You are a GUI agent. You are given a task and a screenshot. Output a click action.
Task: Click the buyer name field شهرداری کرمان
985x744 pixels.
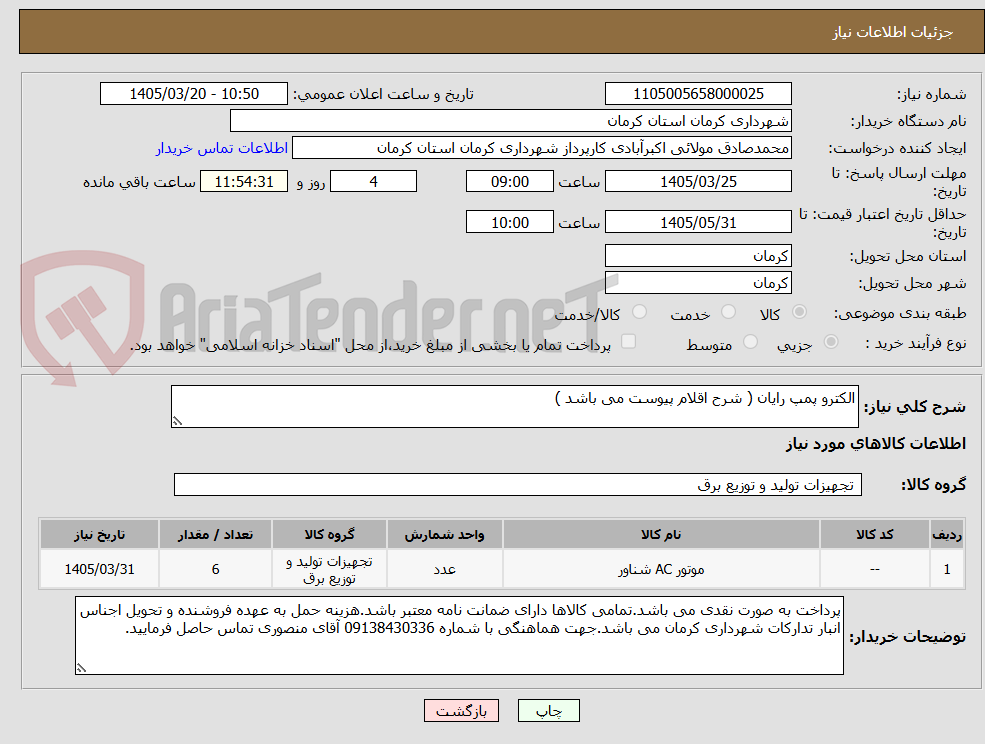pyautogui.click(x=511, y=121)
